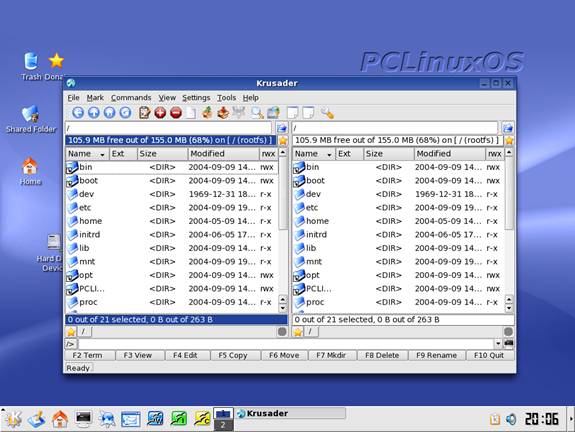Click the unpack archive toolbar icon
The height and width of the screenshot is (432, 575).
223,113
